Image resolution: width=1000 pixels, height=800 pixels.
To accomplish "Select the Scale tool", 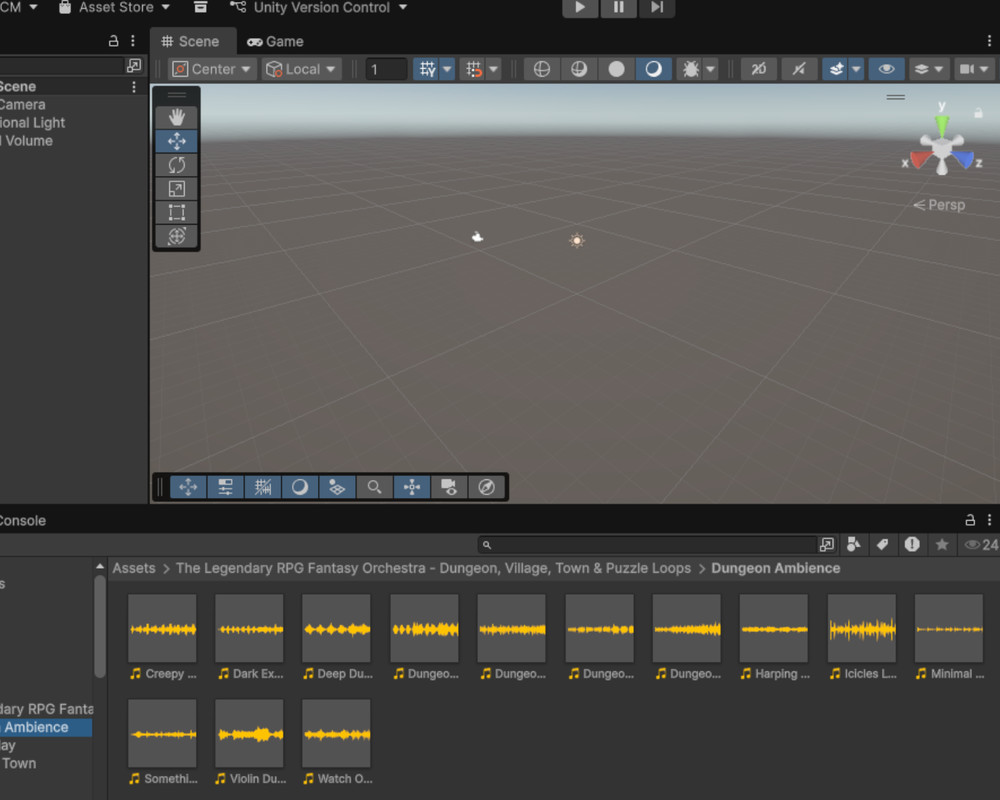I will coord(177,189).
